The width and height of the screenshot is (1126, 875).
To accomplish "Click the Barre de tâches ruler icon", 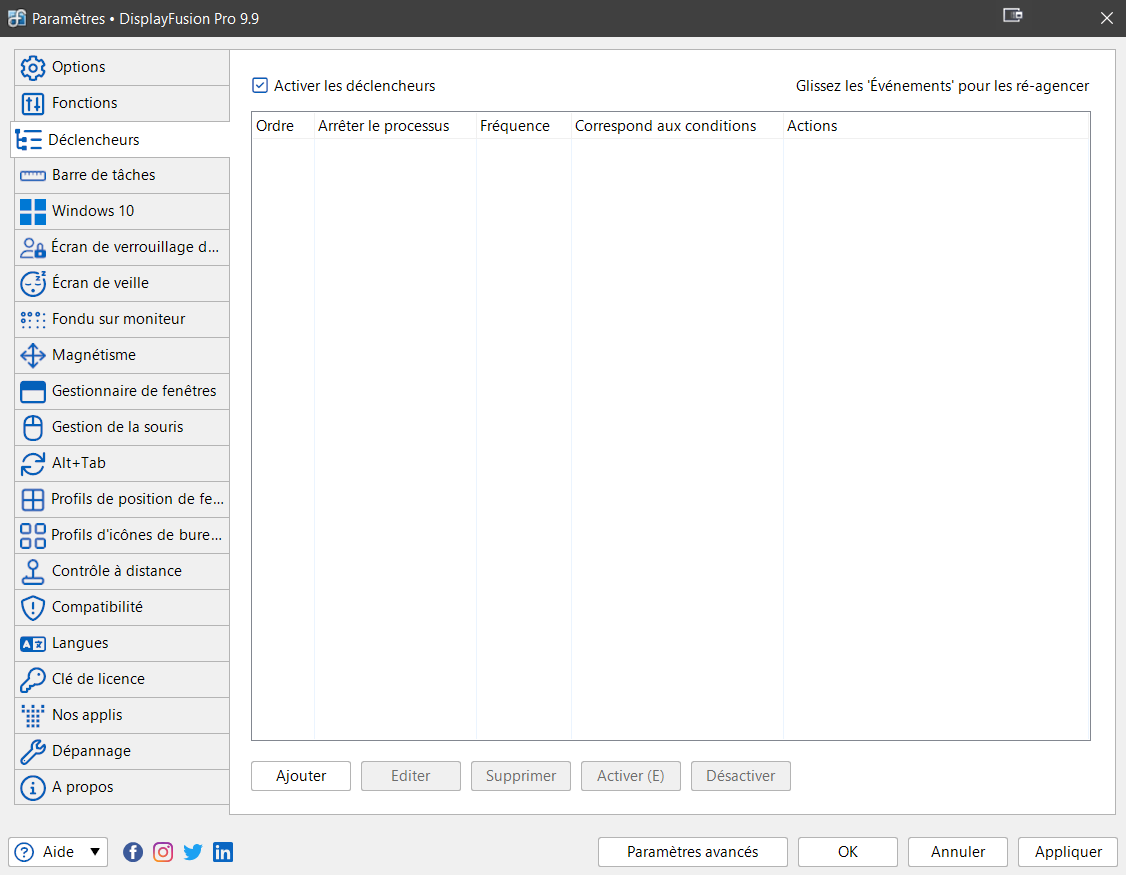I will 32,176.
